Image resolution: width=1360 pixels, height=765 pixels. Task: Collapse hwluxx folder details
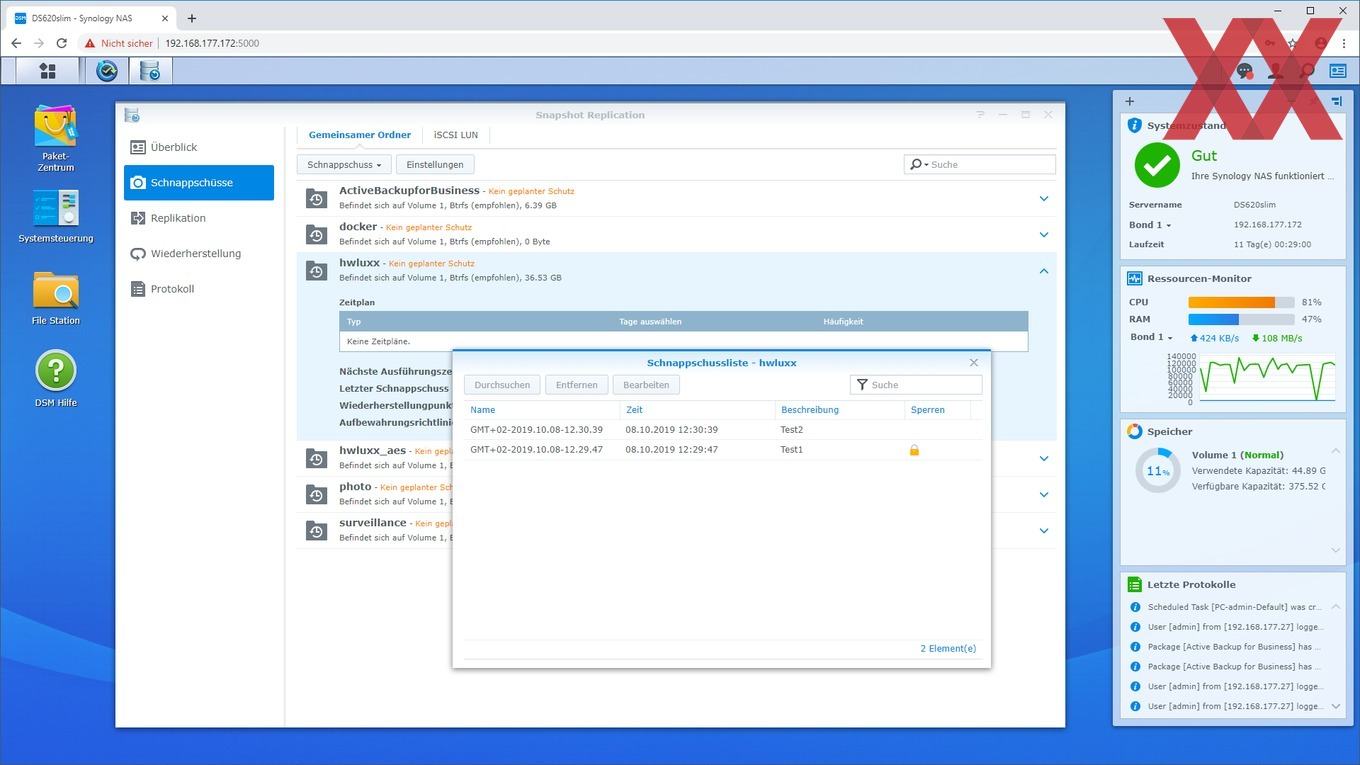1043,270
